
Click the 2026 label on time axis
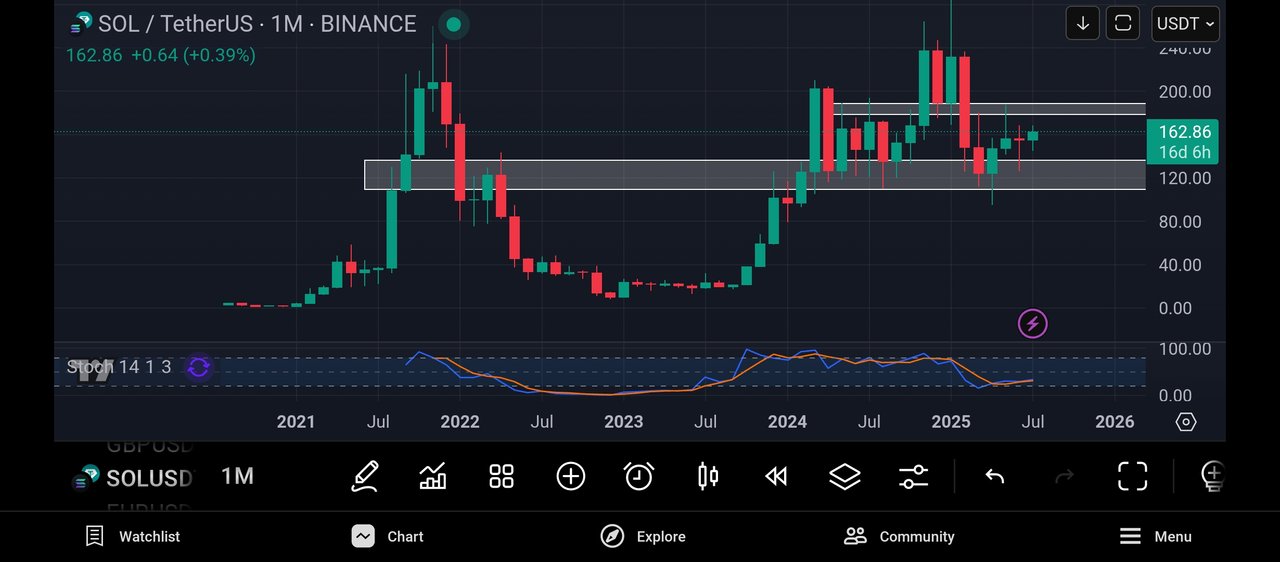pos(1114,421)
